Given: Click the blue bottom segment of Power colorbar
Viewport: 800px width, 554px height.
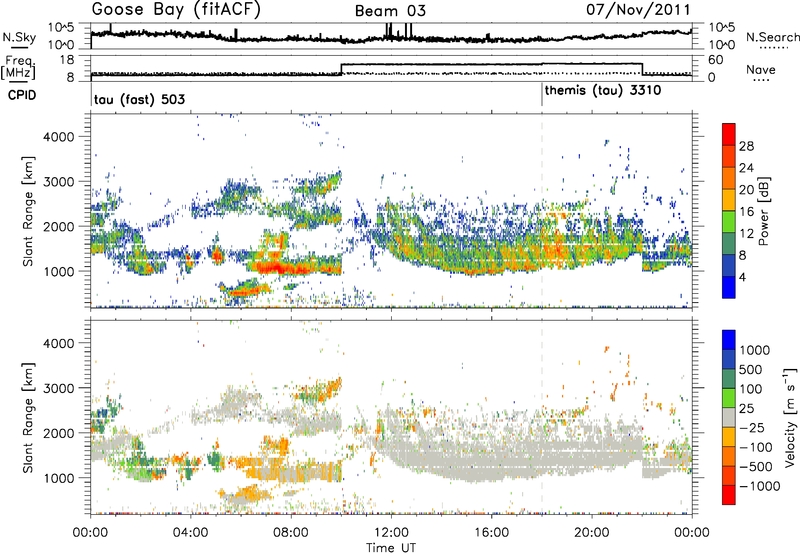Looking at the screenshot, I should pyautogui.click(x=729, y=287).
